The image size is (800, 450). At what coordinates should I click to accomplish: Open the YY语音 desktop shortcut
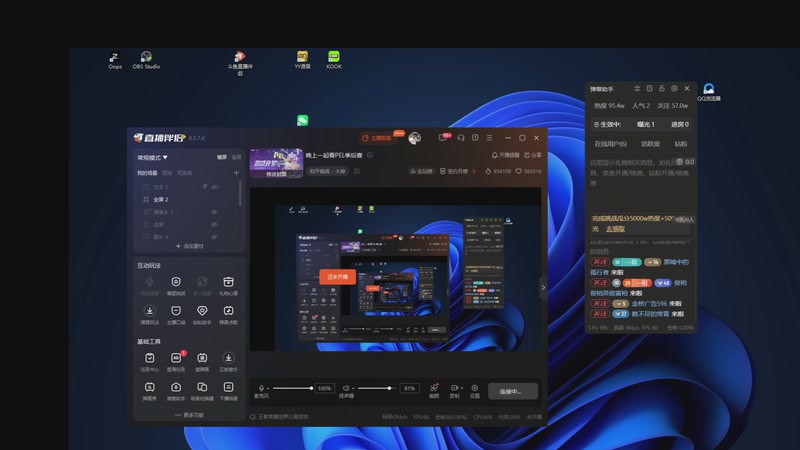coord(303,60)
